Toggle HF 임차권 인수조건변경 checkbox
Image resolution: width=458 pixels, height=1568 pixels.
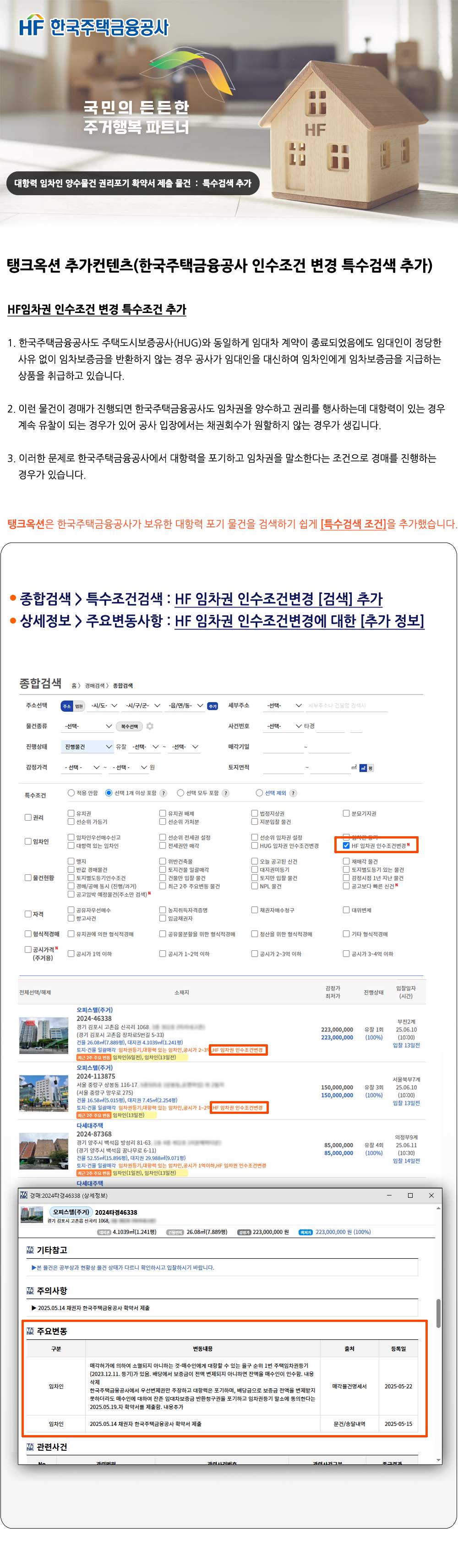(x=346, y=845)
